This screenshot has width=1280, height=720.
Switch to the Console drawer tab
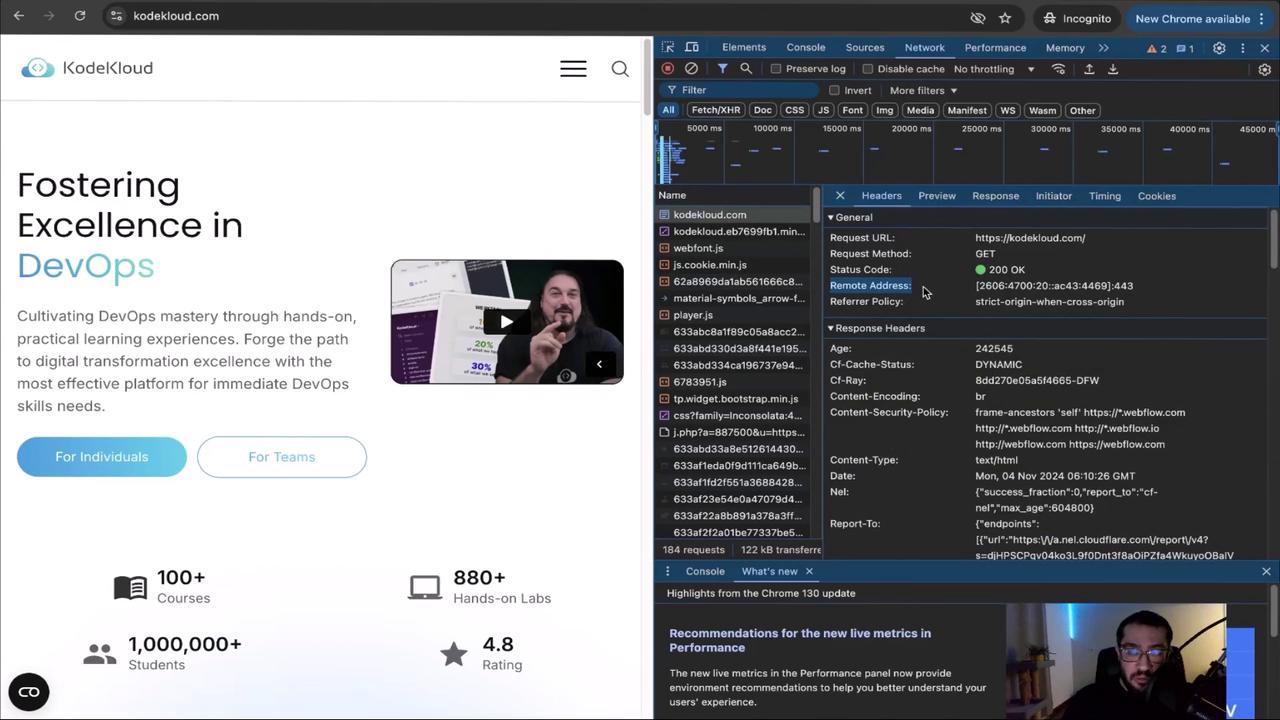(x=705, y=571)
